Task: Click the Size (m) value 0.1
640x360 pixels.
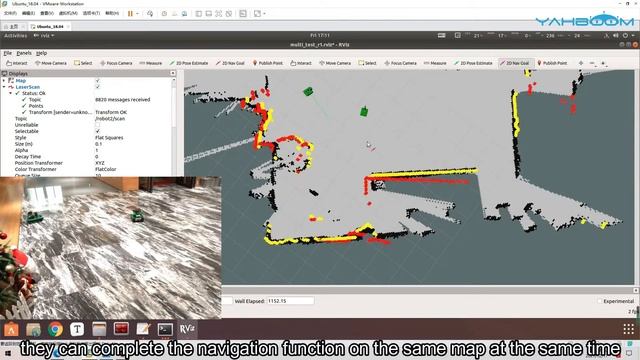Action: point(98,144)
